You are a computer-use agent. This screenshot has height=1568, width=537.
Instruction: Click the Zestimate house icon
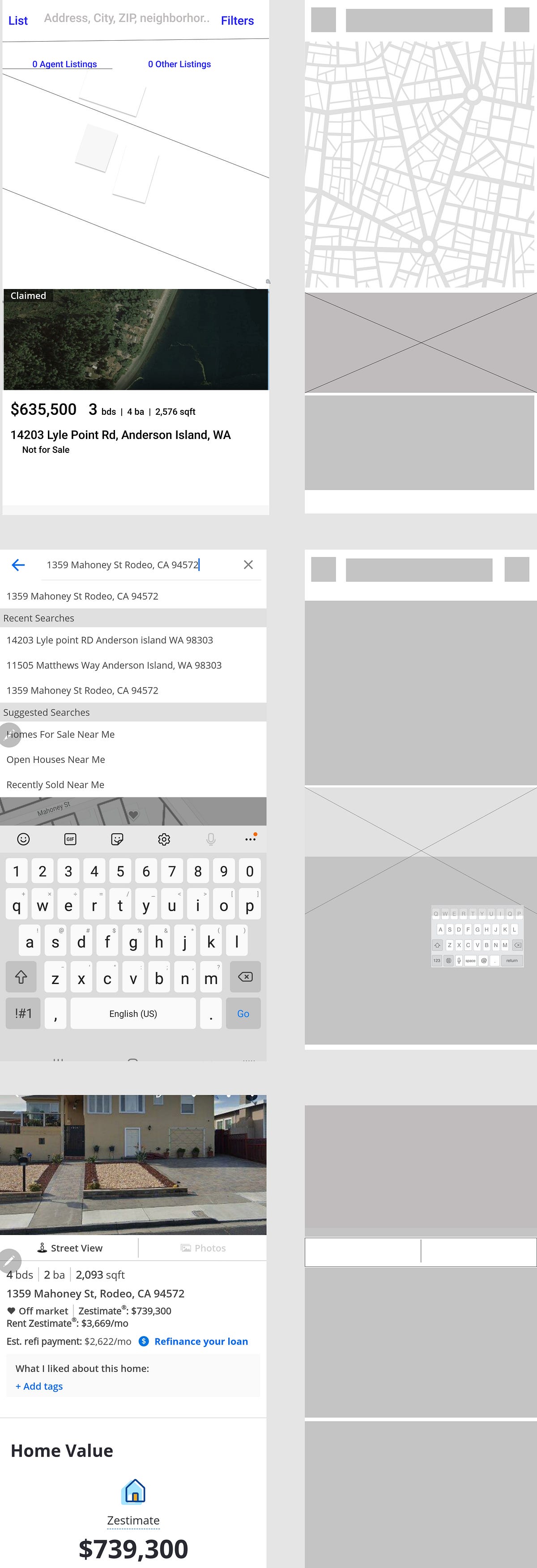click(x=133, y=1491)
